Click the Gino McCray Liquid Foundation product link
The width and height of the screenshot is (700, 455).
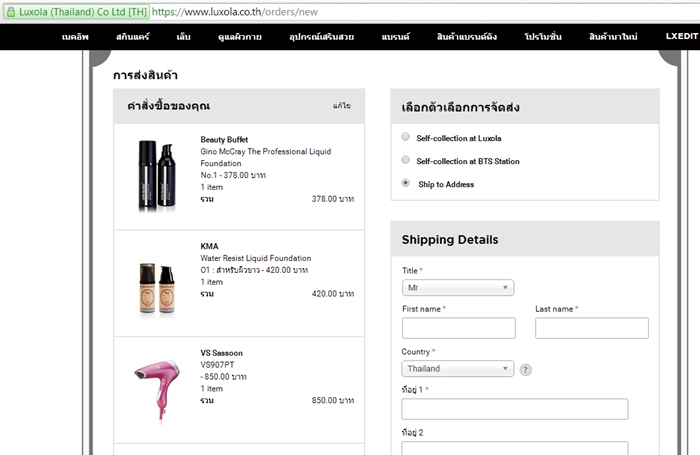pos(266,157)
